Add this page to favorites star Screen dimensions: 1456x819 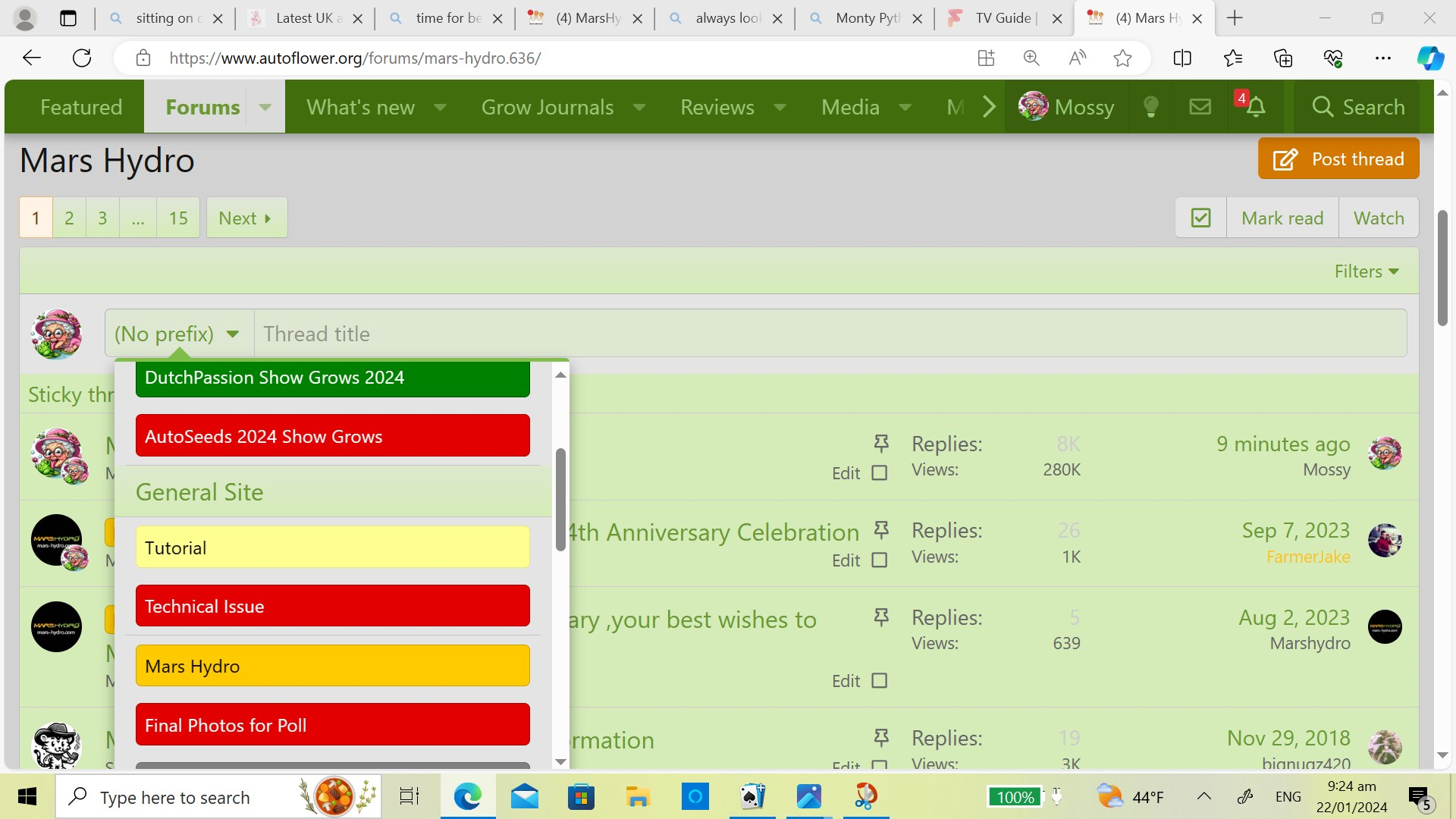coord(1123,58)
